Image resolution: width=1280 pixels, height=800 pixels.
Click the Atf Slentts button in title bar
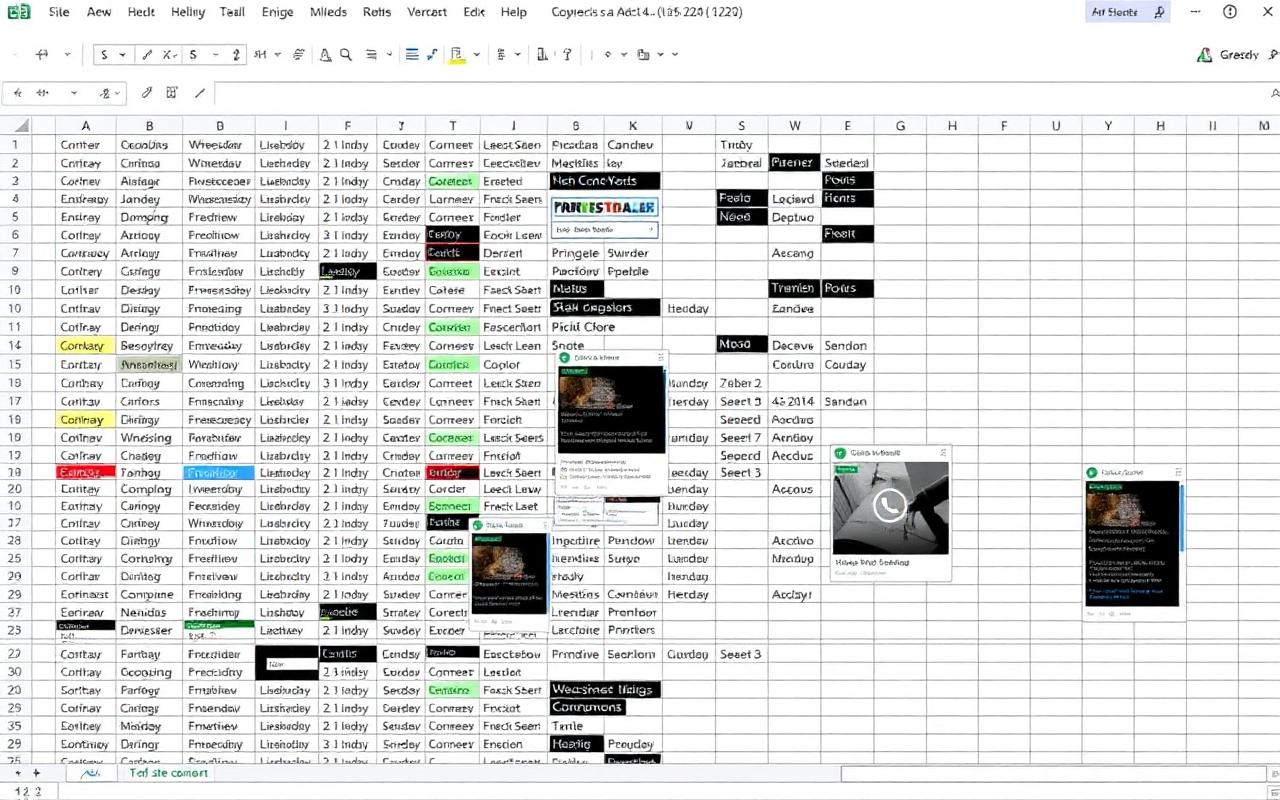[x=1128, y=12]
